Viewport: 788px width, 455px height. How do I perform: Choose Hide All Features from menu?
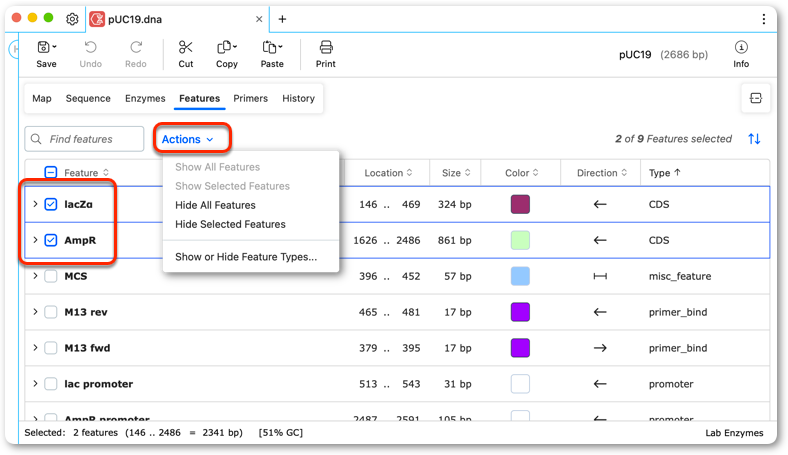215,205
